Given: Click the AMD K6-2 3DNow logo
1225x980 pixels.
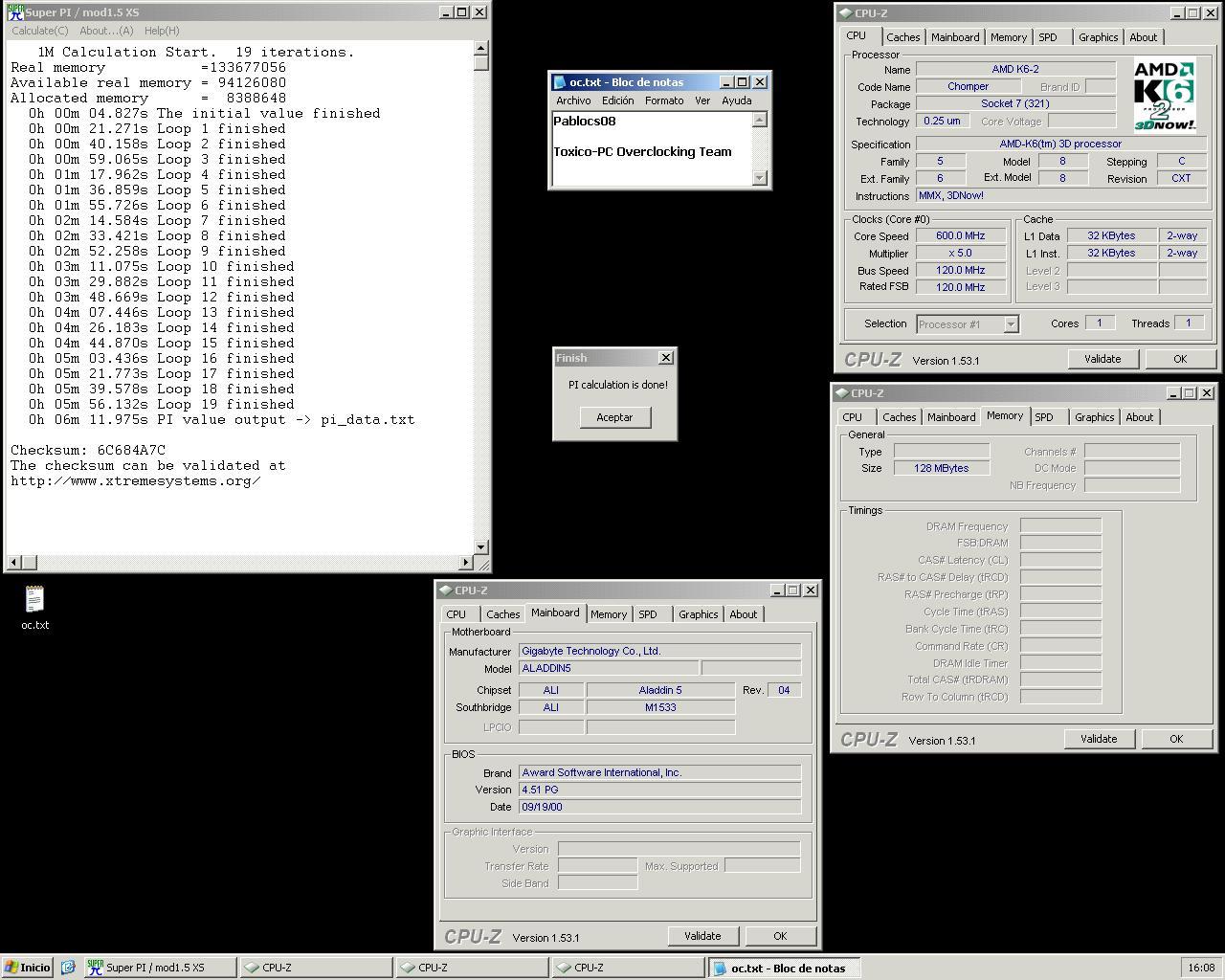Looking at the screenshot, I should coord(1164,95).
